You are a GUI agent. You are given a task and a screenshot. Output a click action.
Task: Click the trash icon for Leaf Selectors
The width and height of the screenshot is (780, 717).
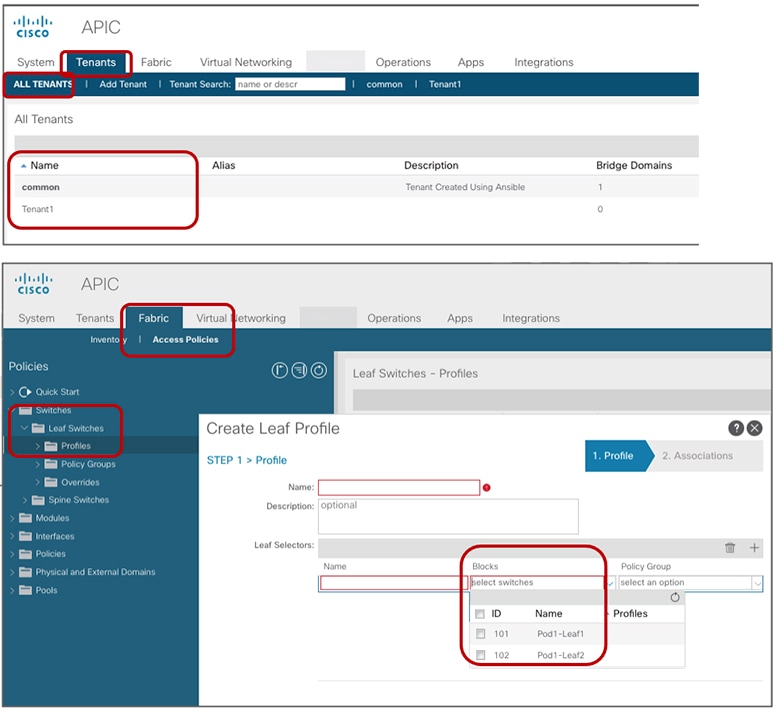730,548
